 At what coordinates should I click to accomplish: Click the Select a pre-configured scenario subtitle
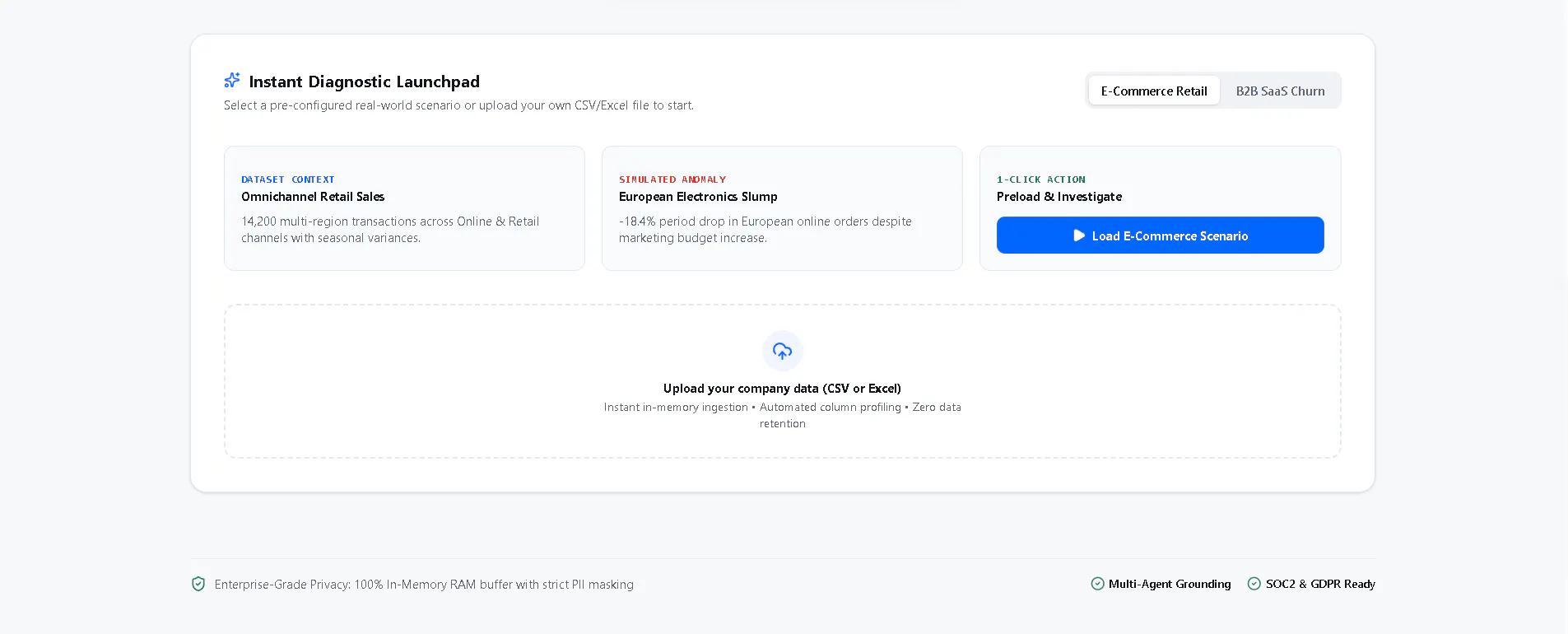click(458, 105)
